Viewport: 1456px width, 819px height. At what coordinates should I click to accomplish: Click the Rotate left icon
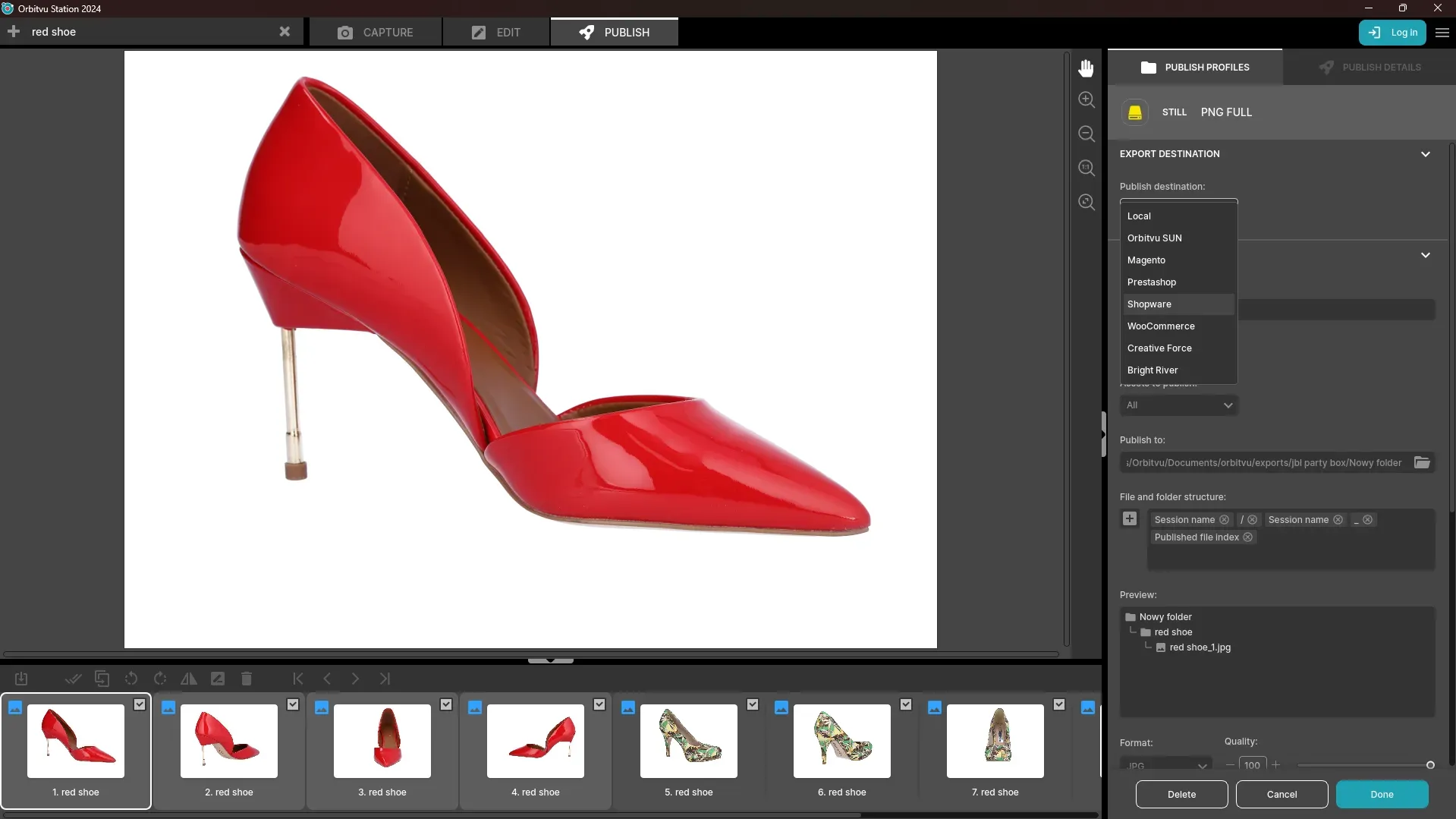click(131, 679)
